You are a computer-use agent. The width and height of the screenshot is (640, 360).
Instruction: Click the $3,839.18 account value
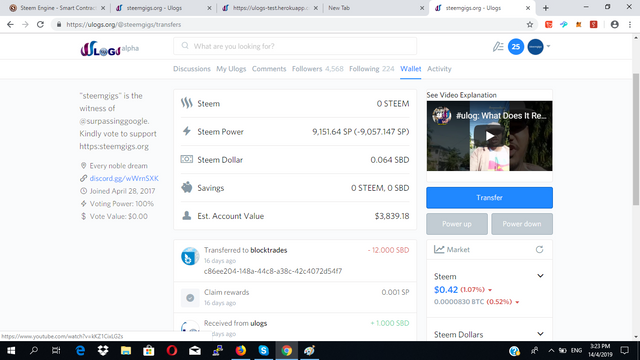[392, 216]
